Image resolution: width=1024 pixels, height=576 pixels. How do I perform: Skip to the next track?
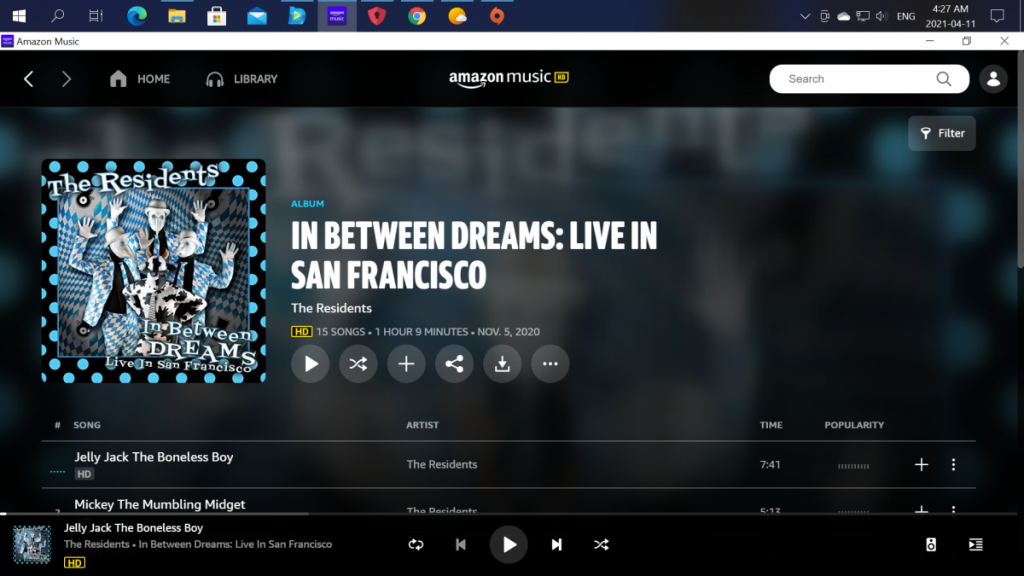coord(556,545)
